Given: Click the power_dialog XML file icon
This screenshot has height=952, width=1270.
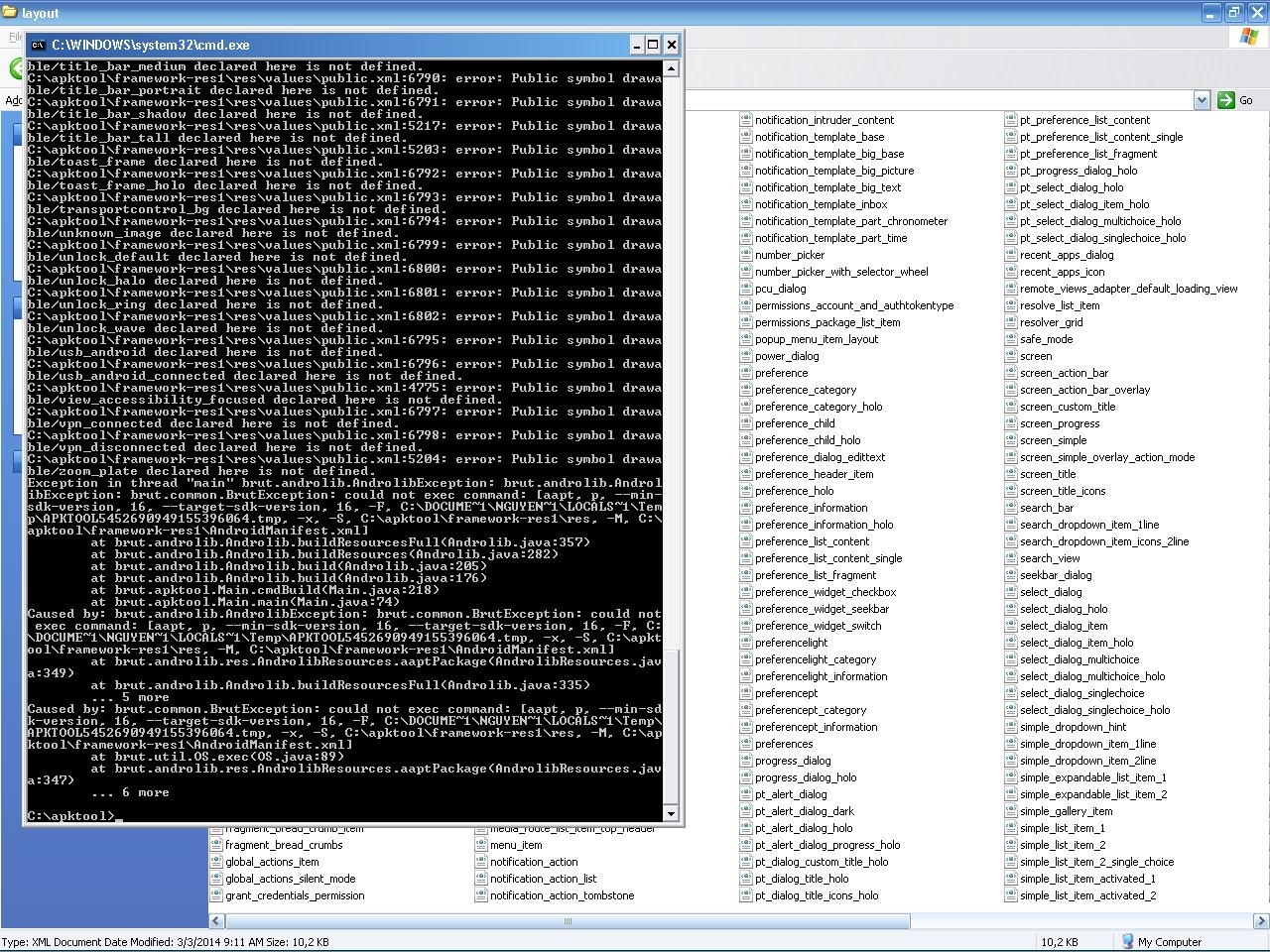Looking at the screenshot, I should pyautogui.click(x=746, y=356).
